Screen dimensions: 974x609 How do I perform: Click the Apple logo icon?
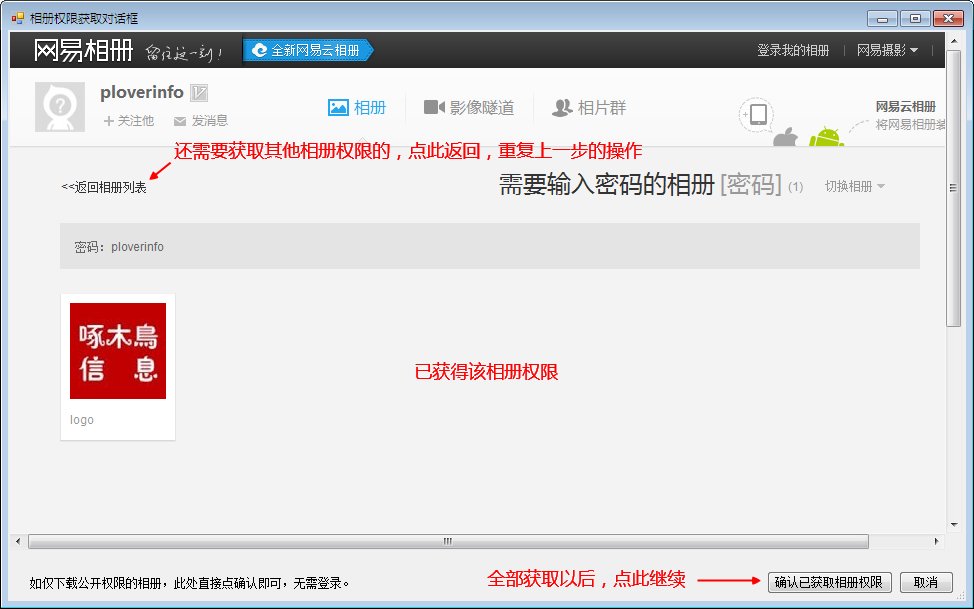[x=786, y=137]
